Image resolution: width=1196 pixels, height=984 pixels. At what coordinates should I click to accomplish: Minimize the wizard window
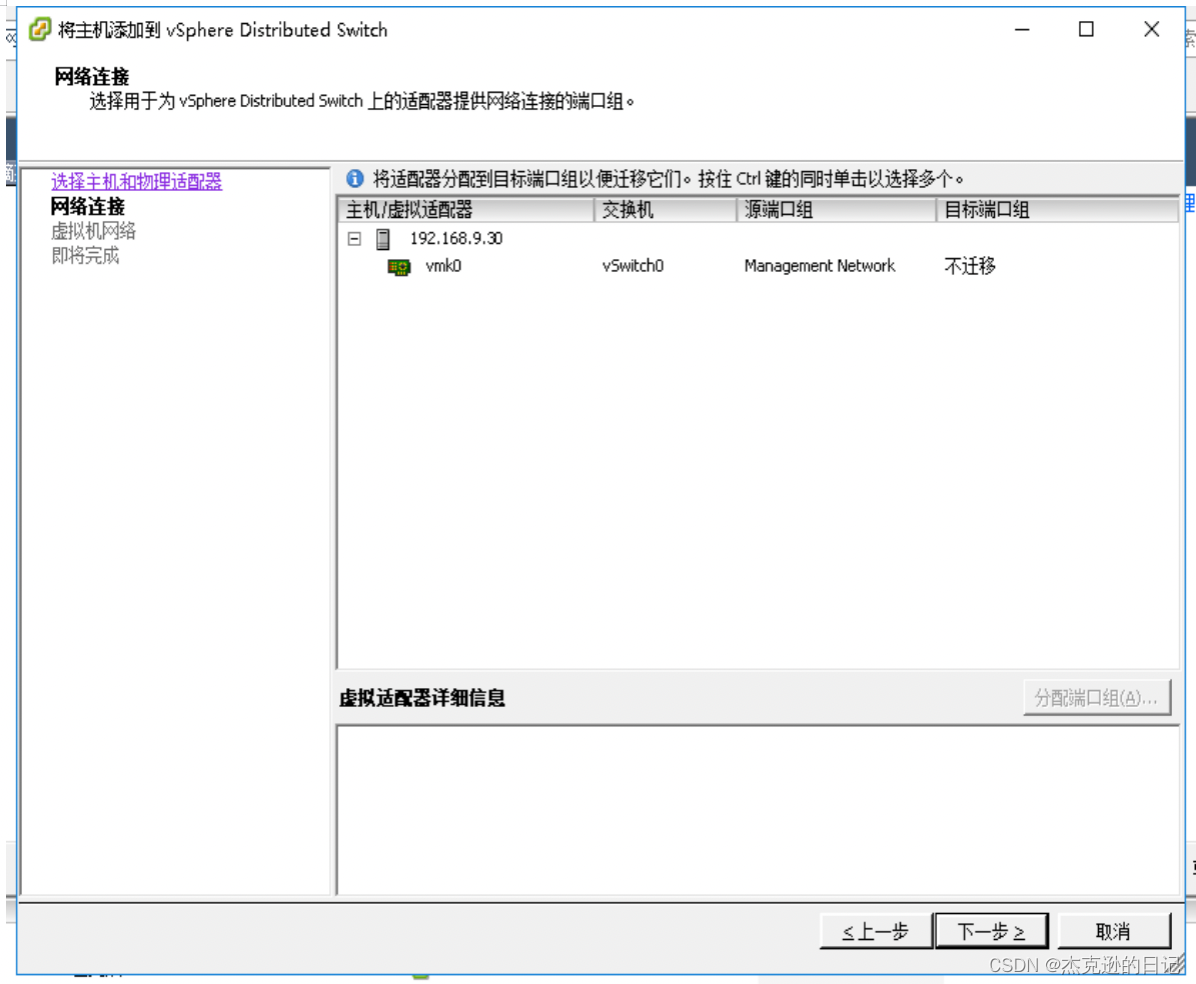(x=1022, y=30)
